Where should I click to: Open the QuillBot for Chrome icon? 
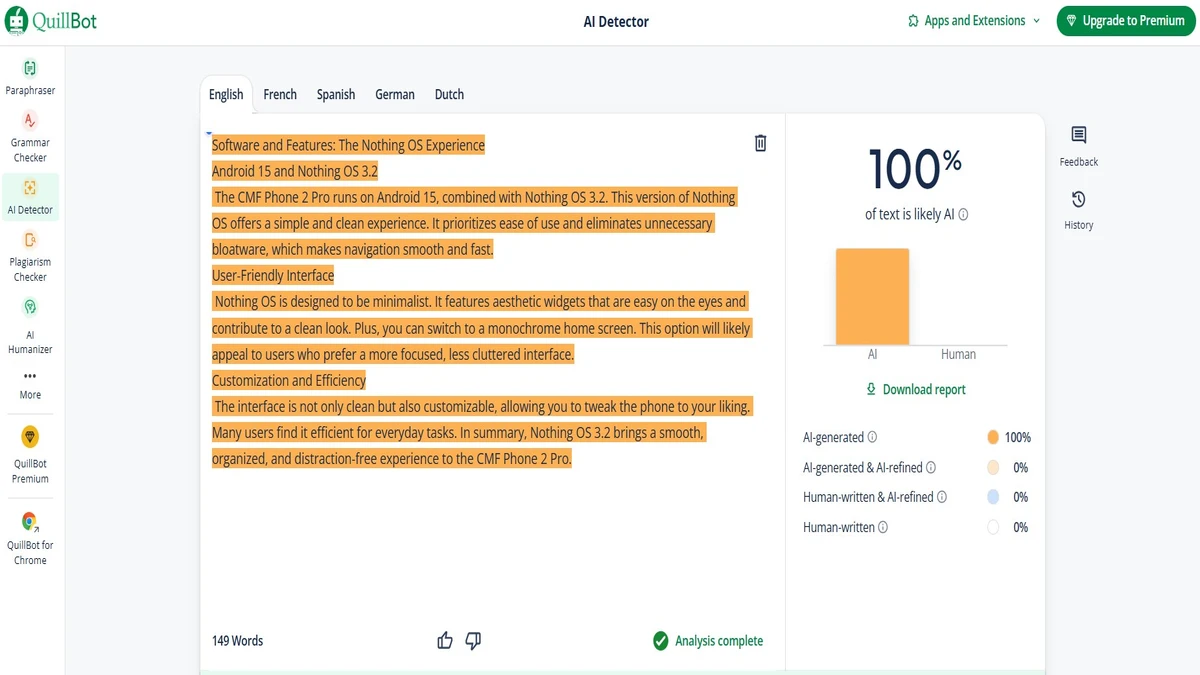(30, 521)
